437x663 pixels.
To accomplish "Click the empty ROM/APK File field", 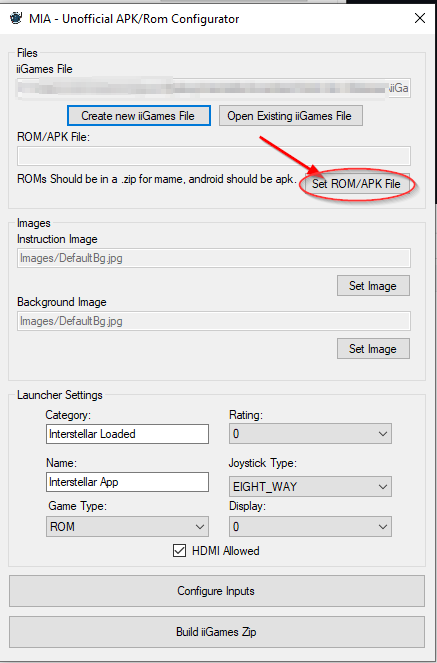I will pyautogui.click(x=213, y=156).
